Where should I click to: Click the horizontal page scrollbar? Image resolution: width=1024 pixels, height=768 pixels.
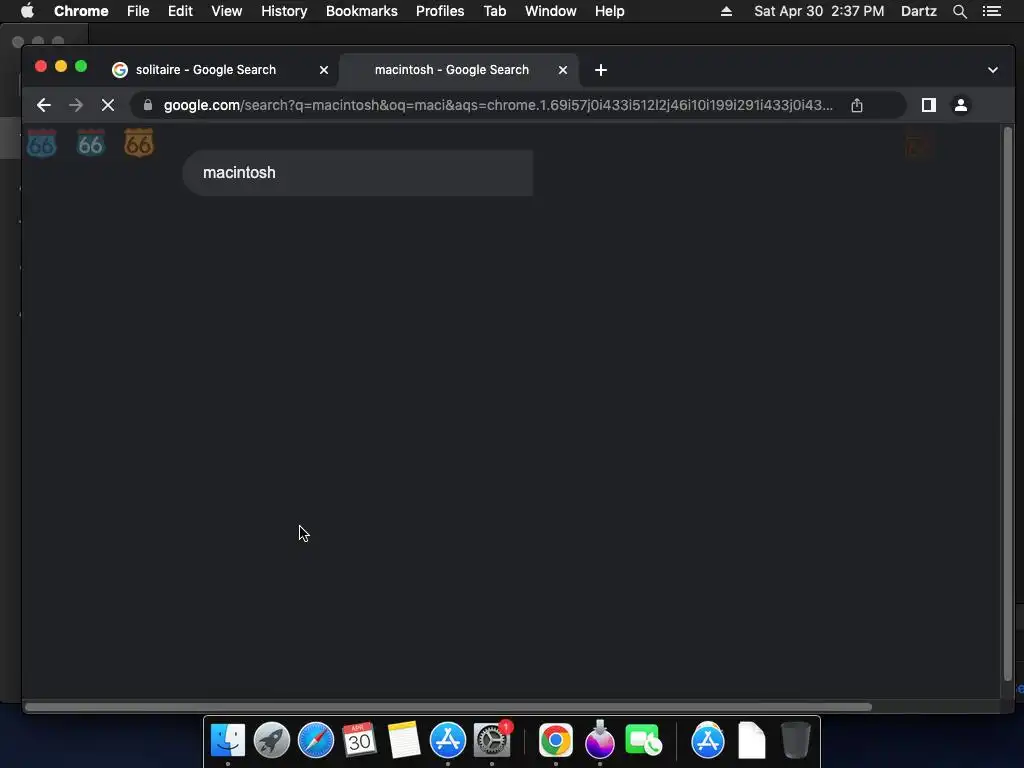(448, 707)
